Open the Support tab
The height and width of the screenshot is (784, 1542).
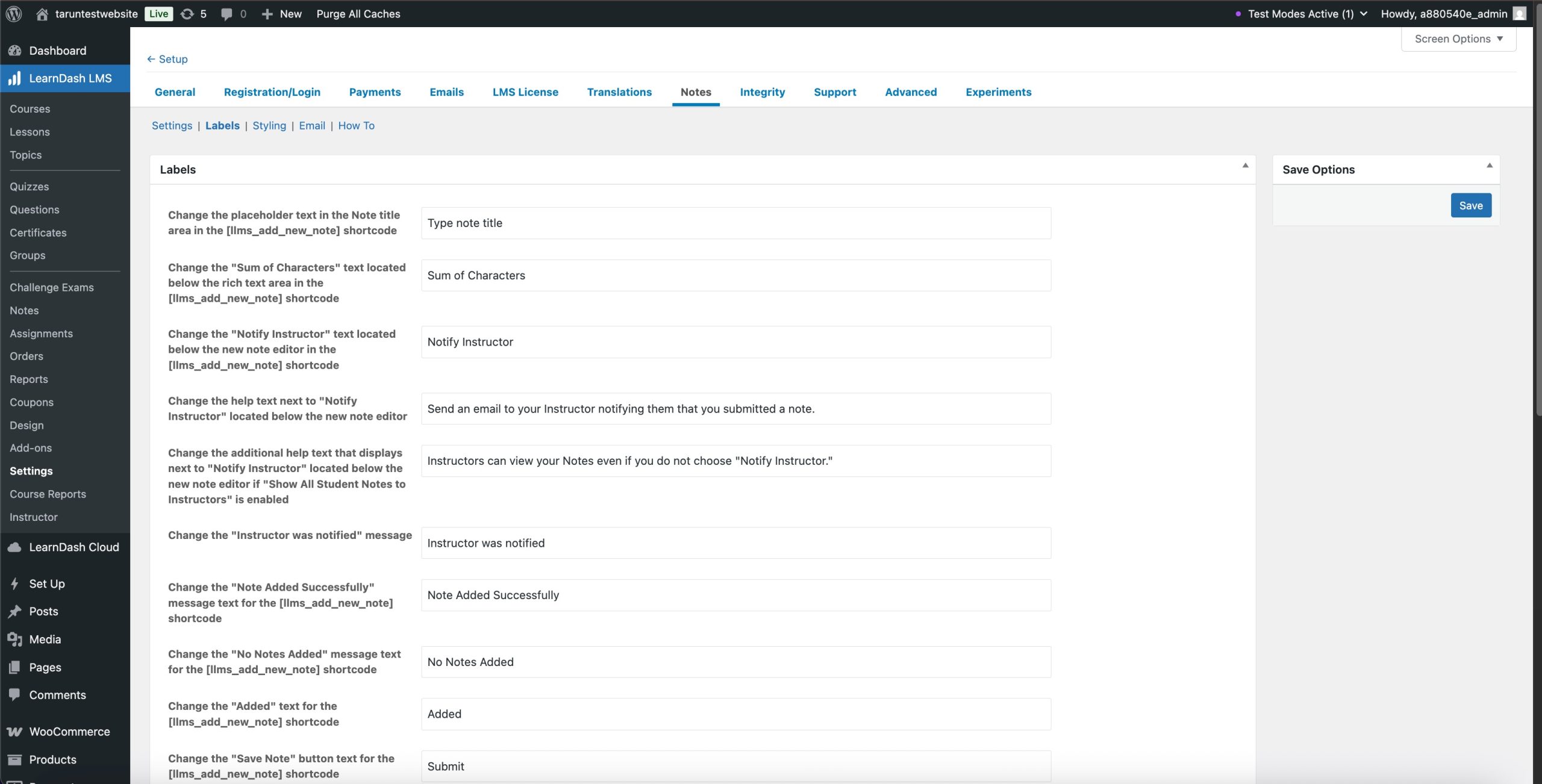pyautogui.click(x=835, y=92)
